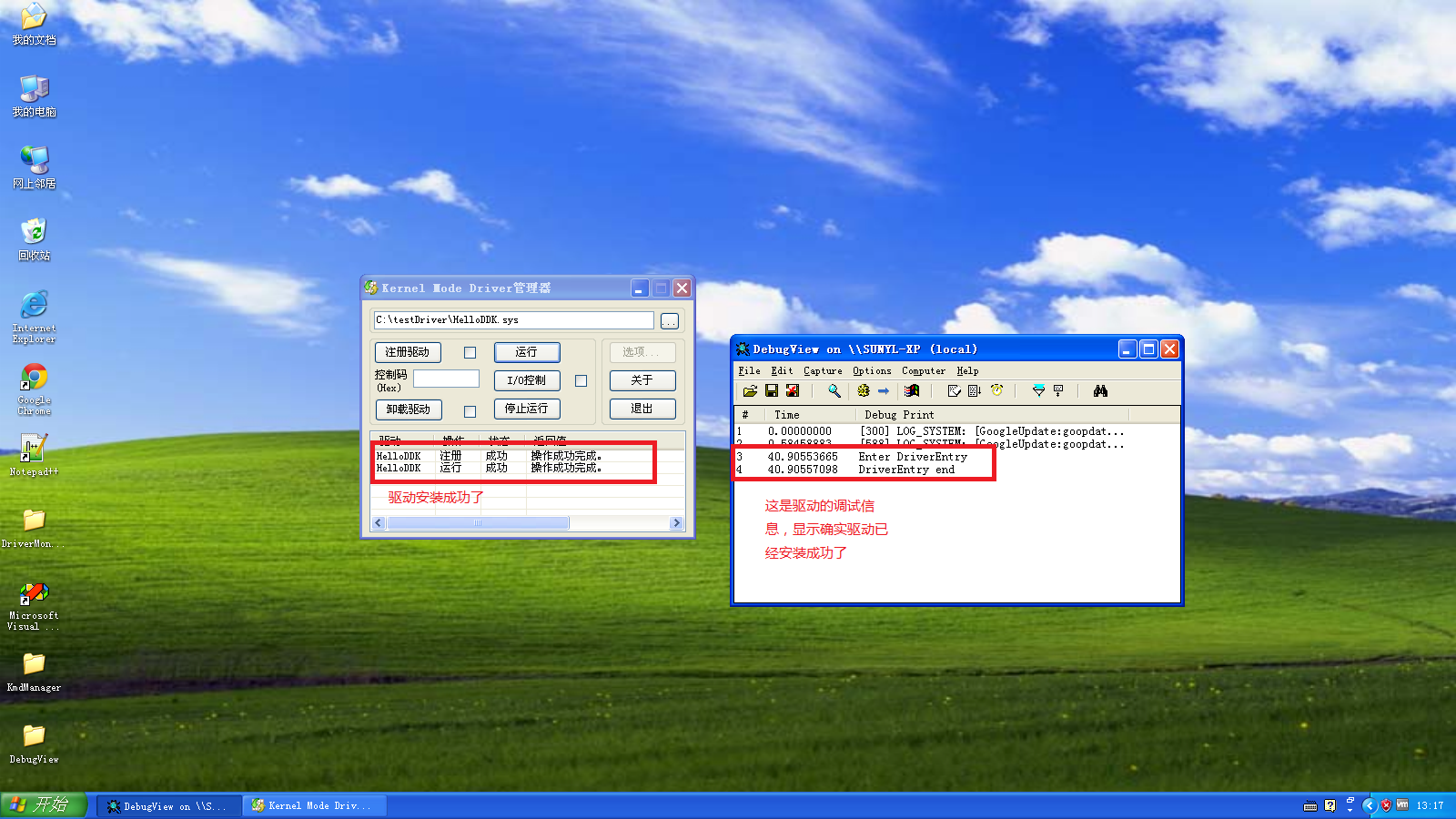Click the Open file icon in DebugView toolbar

point(750,390)
